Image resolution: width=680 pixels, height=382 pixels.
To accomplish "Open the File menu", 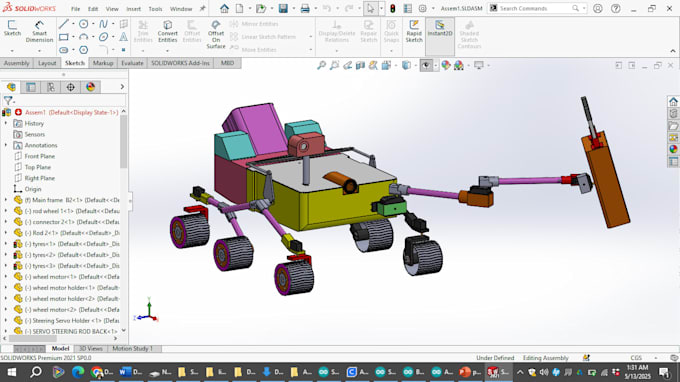I will tap(75, 9).
